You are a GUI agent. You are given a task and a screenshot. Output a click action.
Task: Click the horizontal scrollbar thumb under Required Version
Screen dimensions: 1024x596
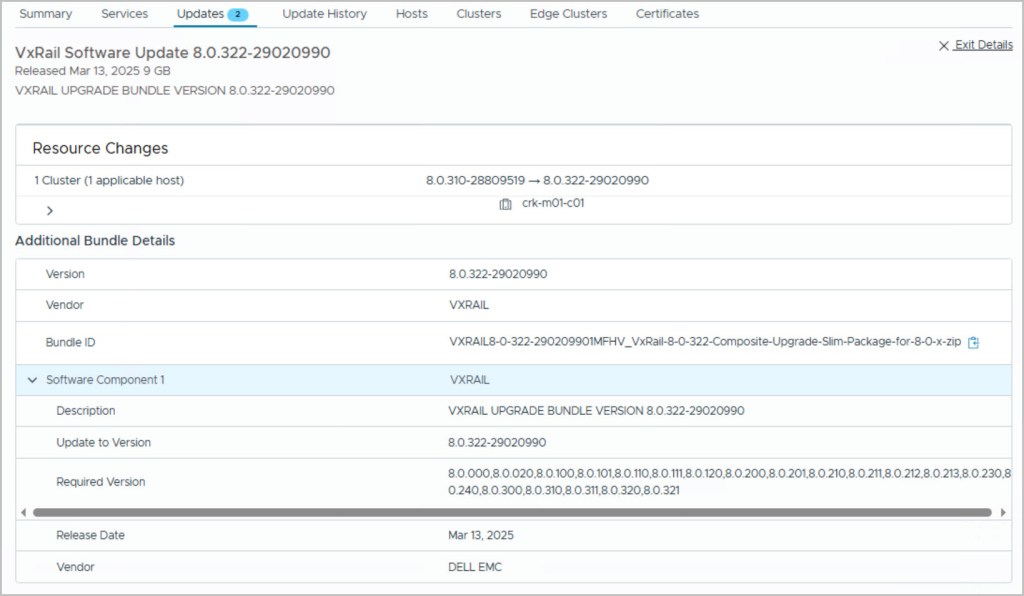(x=510, y=512)
